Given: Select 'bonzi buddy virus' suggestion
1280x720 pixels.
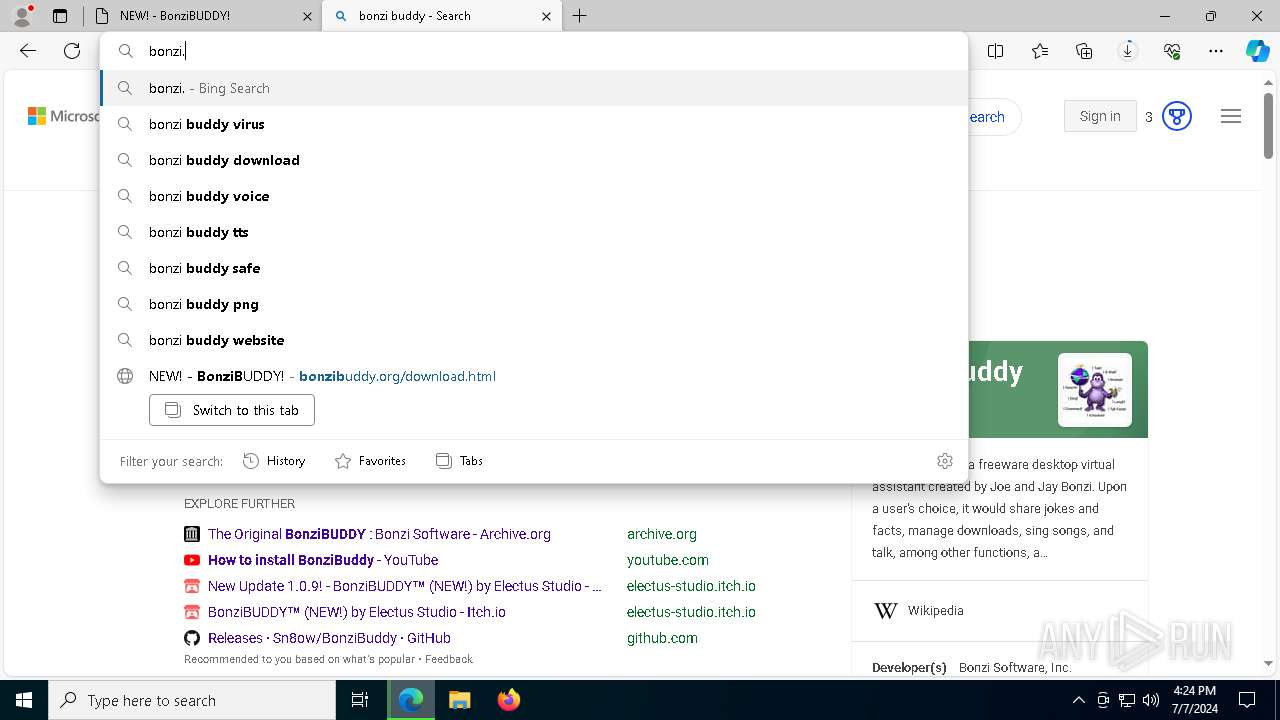Looking at the screenshot, I should [534, 124].
